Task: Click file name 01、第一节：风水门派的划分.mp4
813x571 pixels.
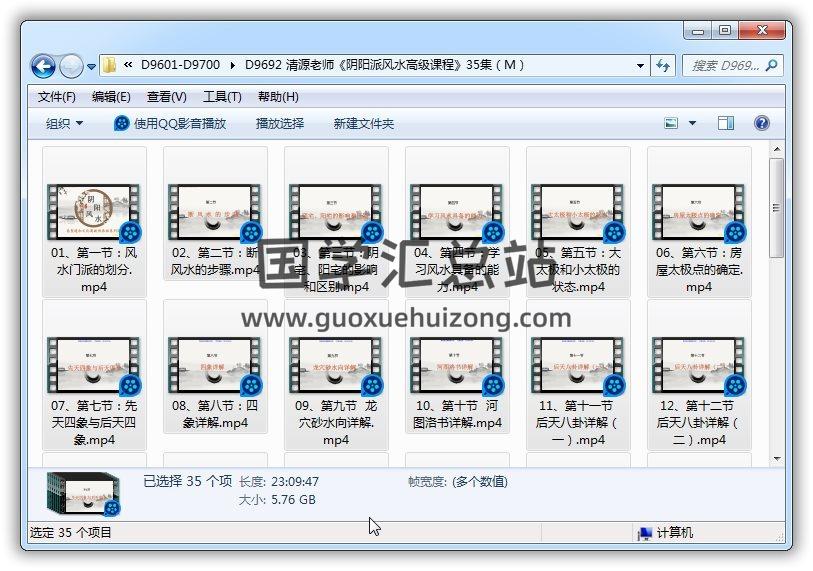Action: pyautogui.click(x=94, y=270)
